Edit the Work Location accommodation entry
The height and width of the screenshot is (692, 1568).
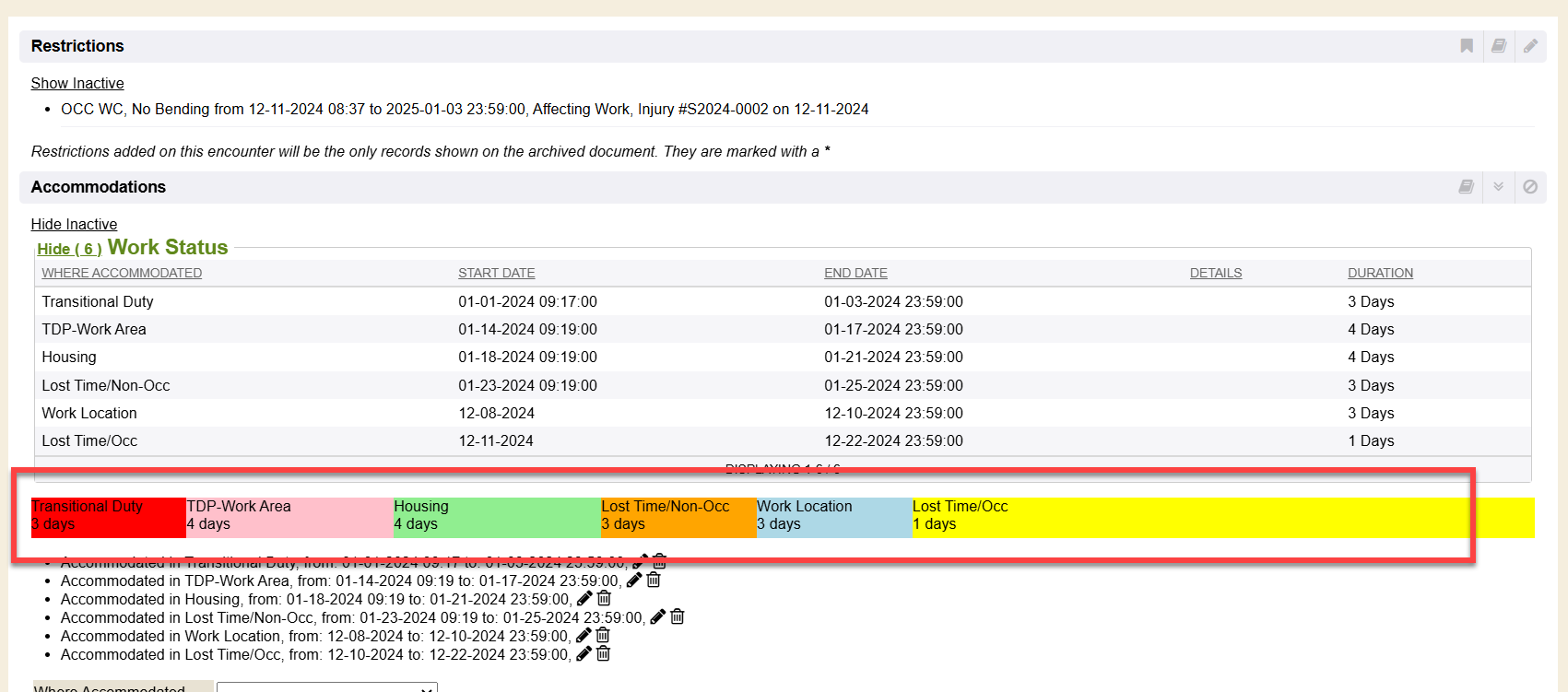(x=584, y=636)
